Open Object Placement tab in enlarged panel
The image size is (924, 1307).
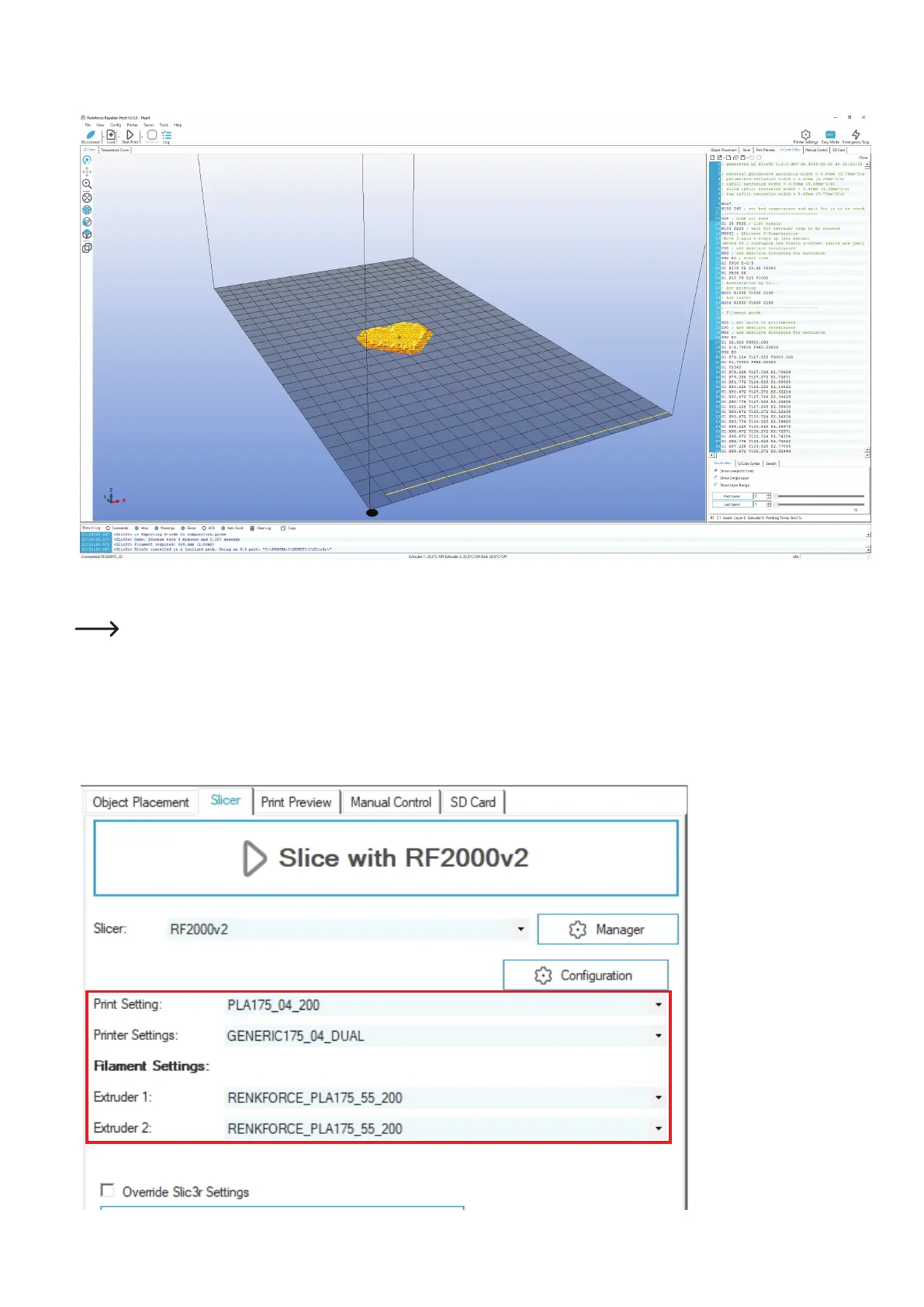(x=140, y=802)
